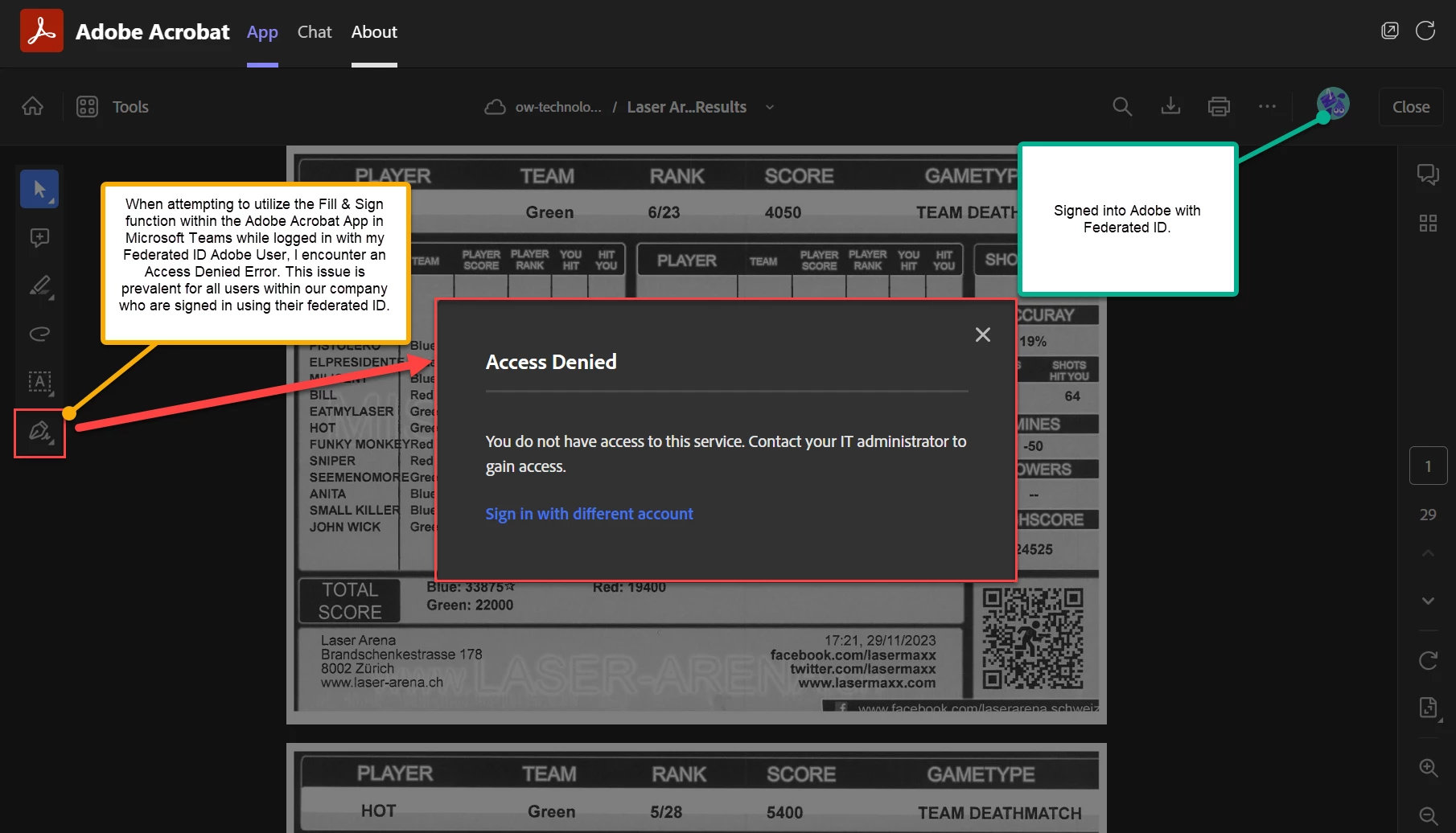Viewport: 1456px width, 833px height.
Task: Open the About tab
Action: [x=374, y=32]
